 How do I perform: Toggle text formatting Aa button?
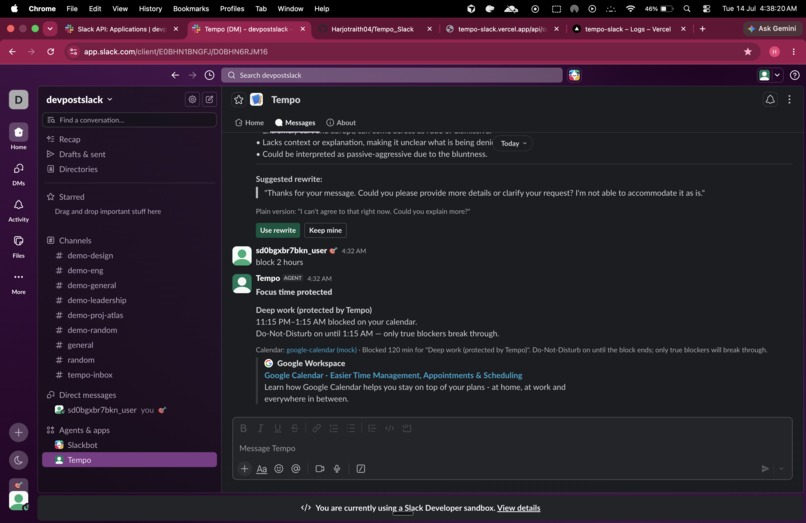coord(262,468)
